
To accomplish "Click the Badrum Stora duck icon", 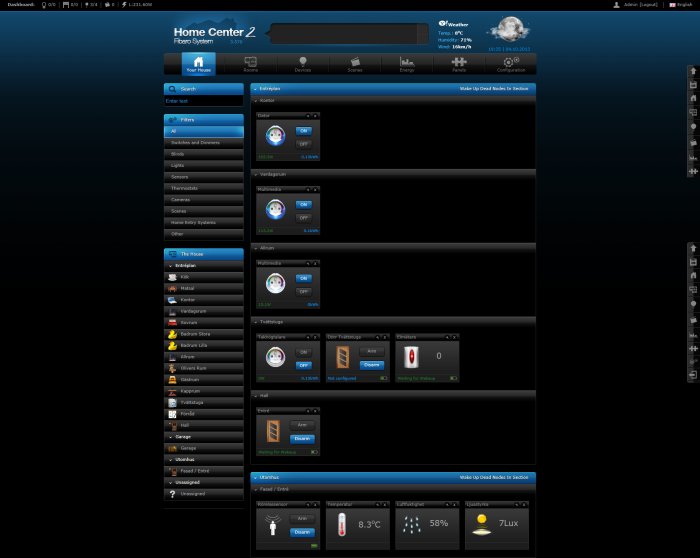I will point(172,334).
